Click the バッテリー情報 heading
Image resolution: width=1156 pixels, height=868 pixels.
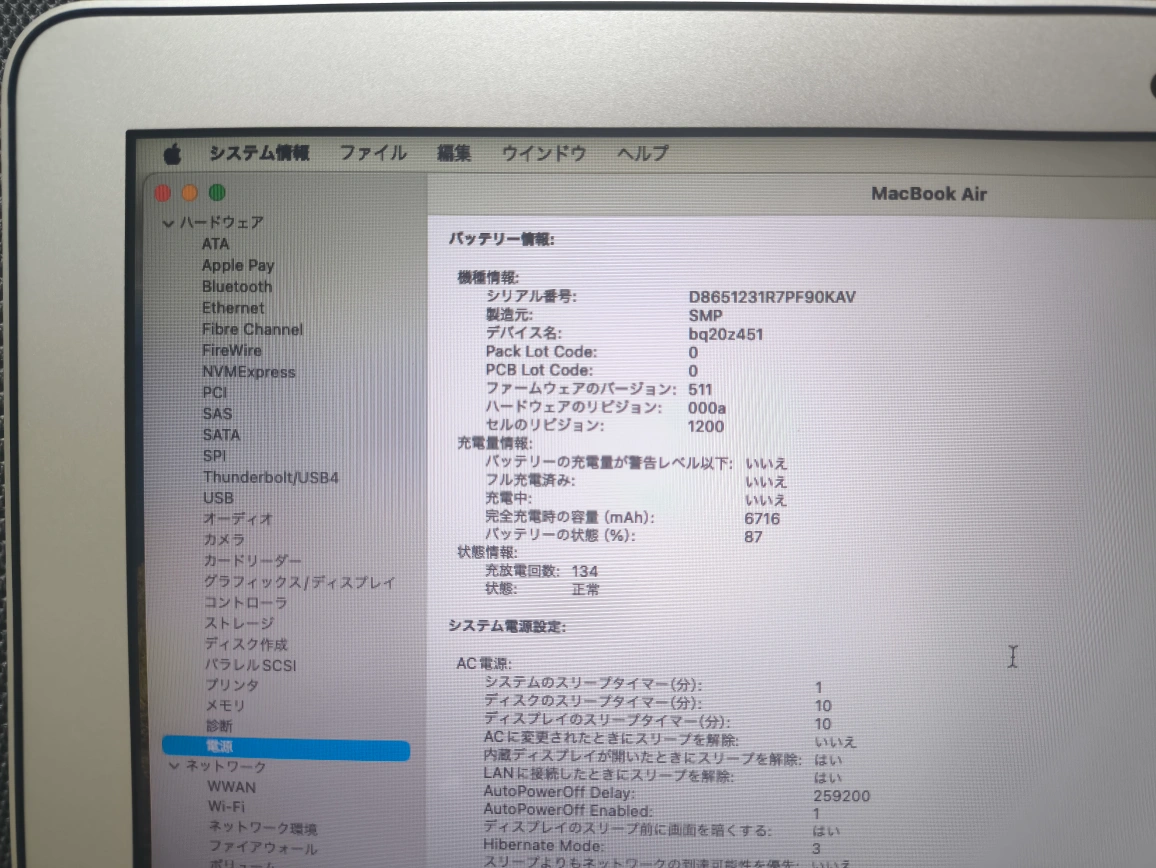click(501, 239)
